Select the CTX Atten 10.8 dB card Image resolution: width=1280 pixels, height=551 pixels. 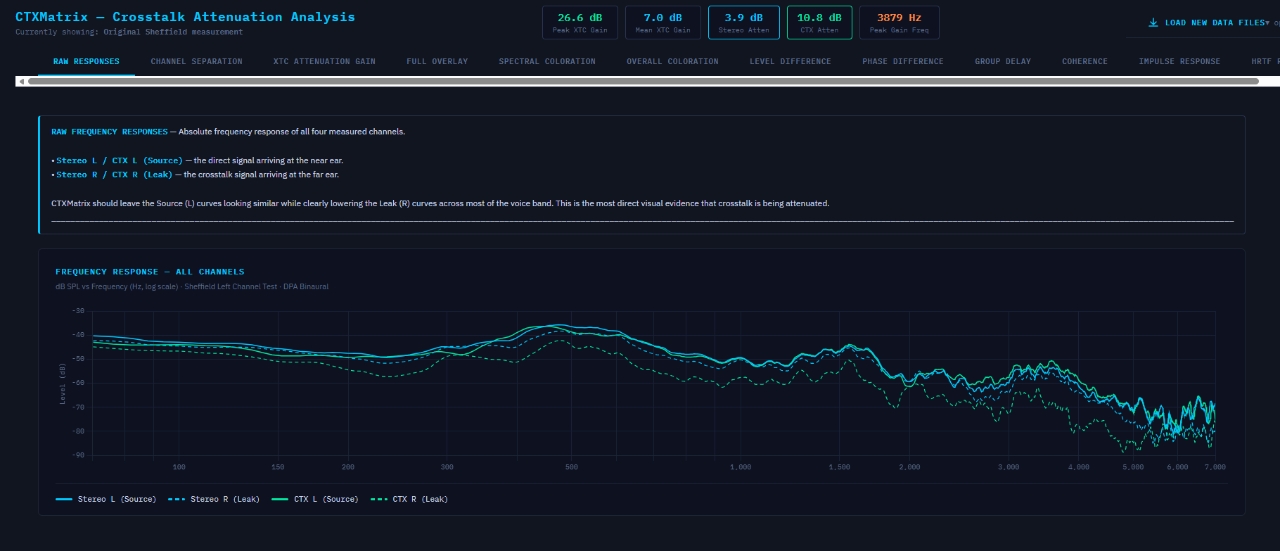pyautogui.click(x=819, y=22)
